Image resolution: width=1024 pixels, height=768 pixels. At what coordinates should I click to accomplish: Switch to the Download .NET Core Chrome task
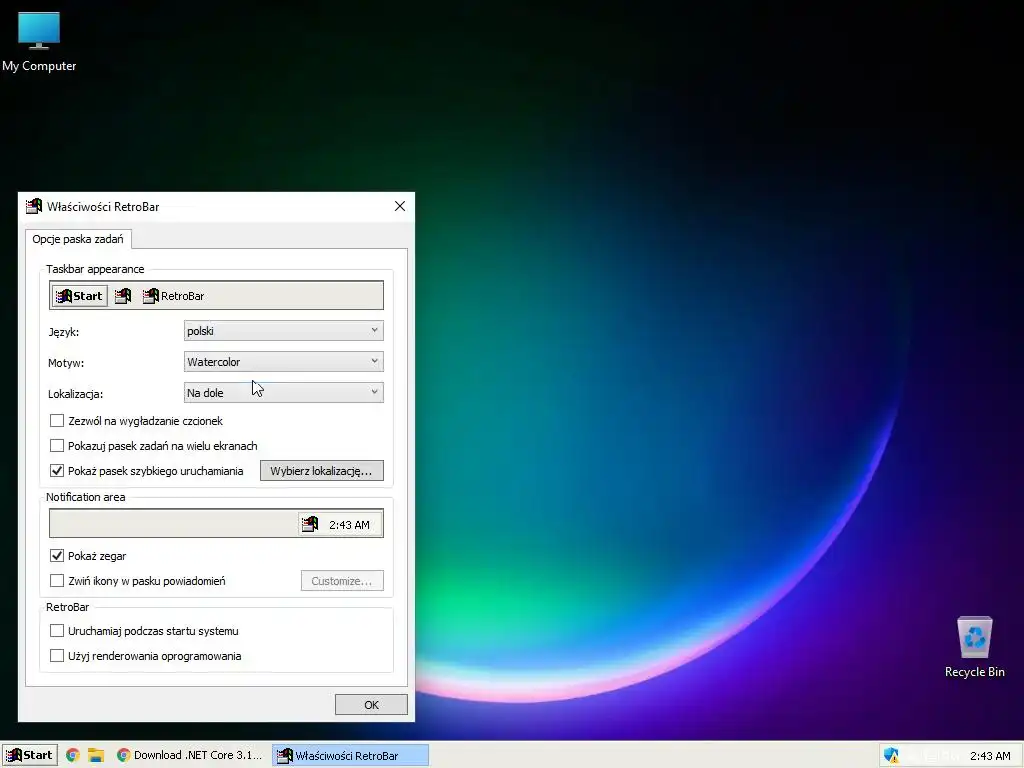(x=190, y=755)
